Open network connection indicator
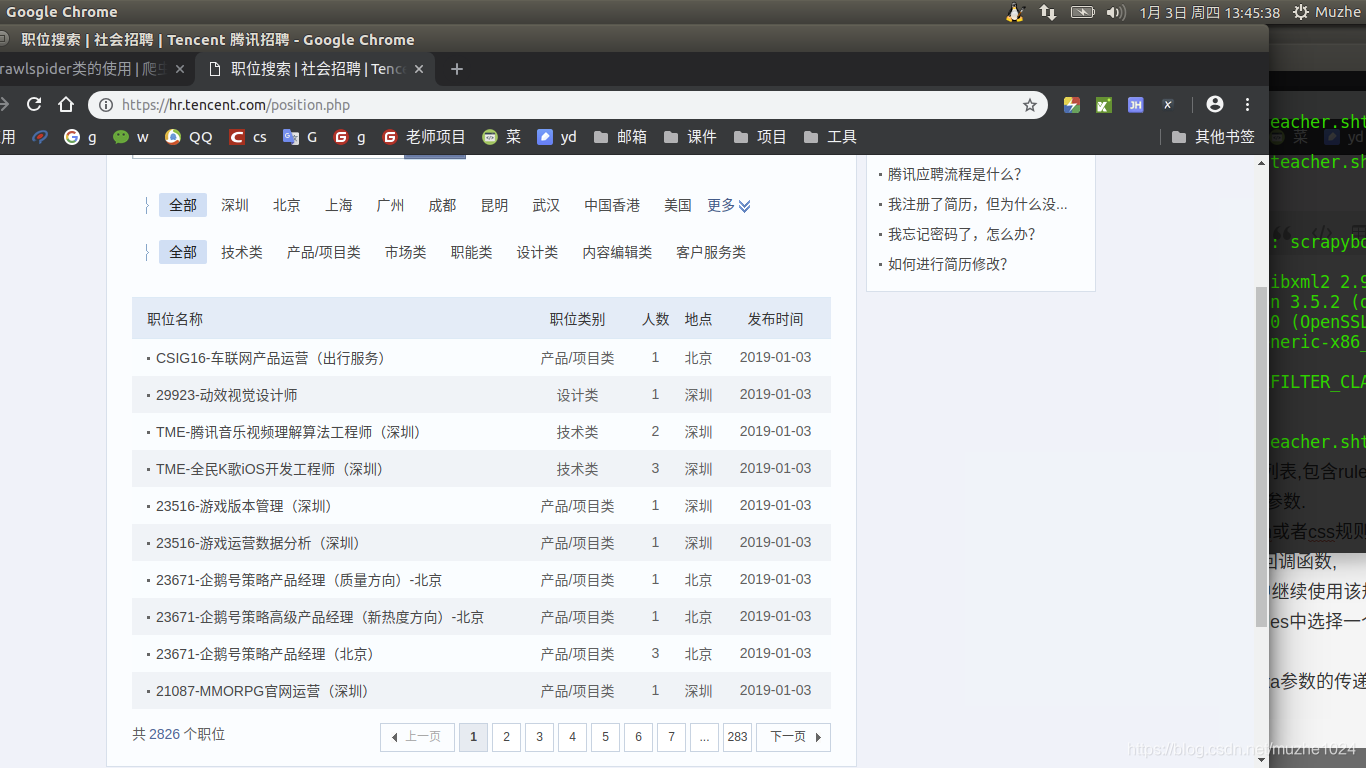The height and width of the screenshot is (768, 1366). pyautogui.click(x=1048, y=12)
